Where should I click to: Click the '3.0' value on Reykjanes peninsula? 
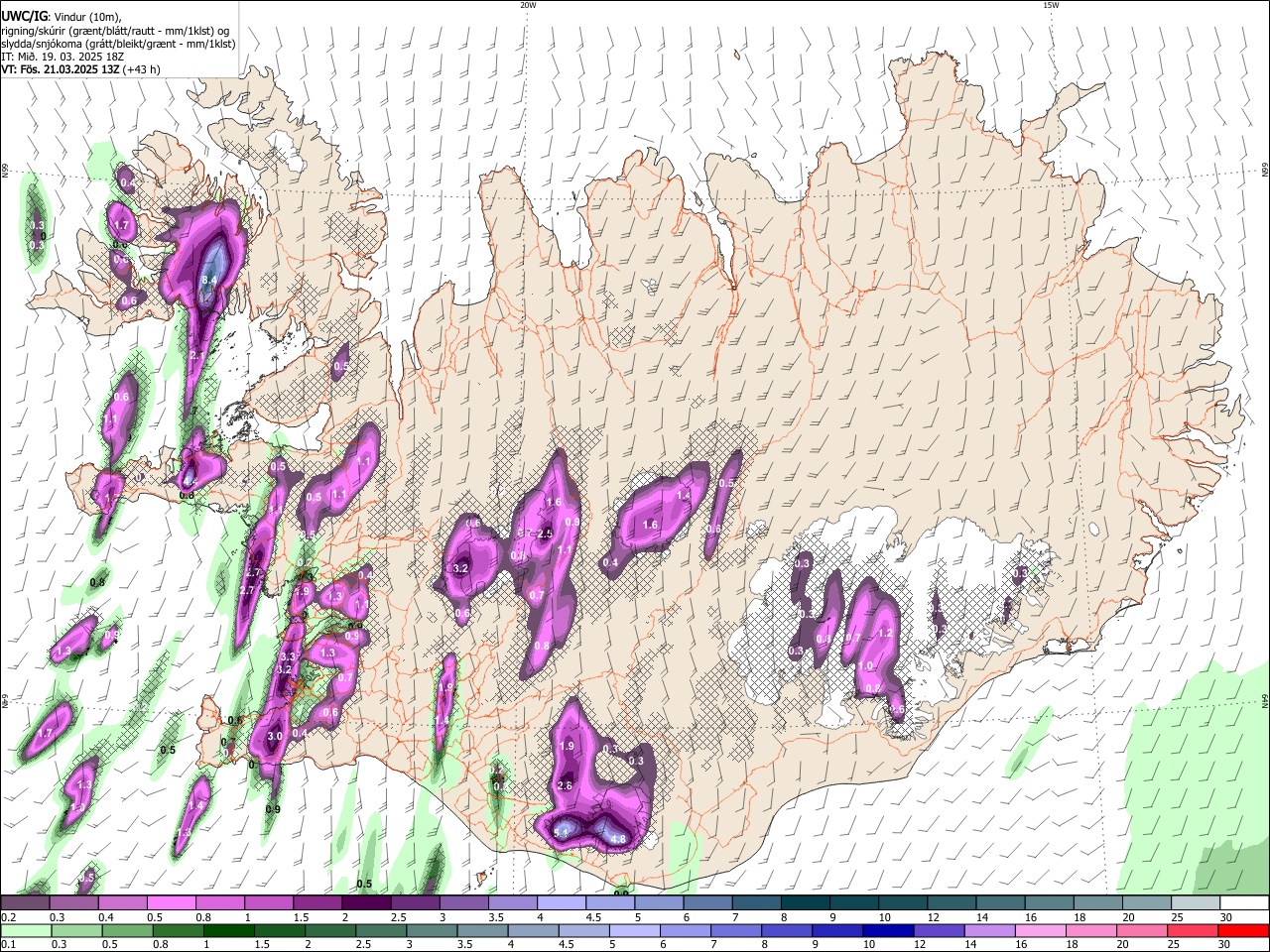click(x=275, y=736)
